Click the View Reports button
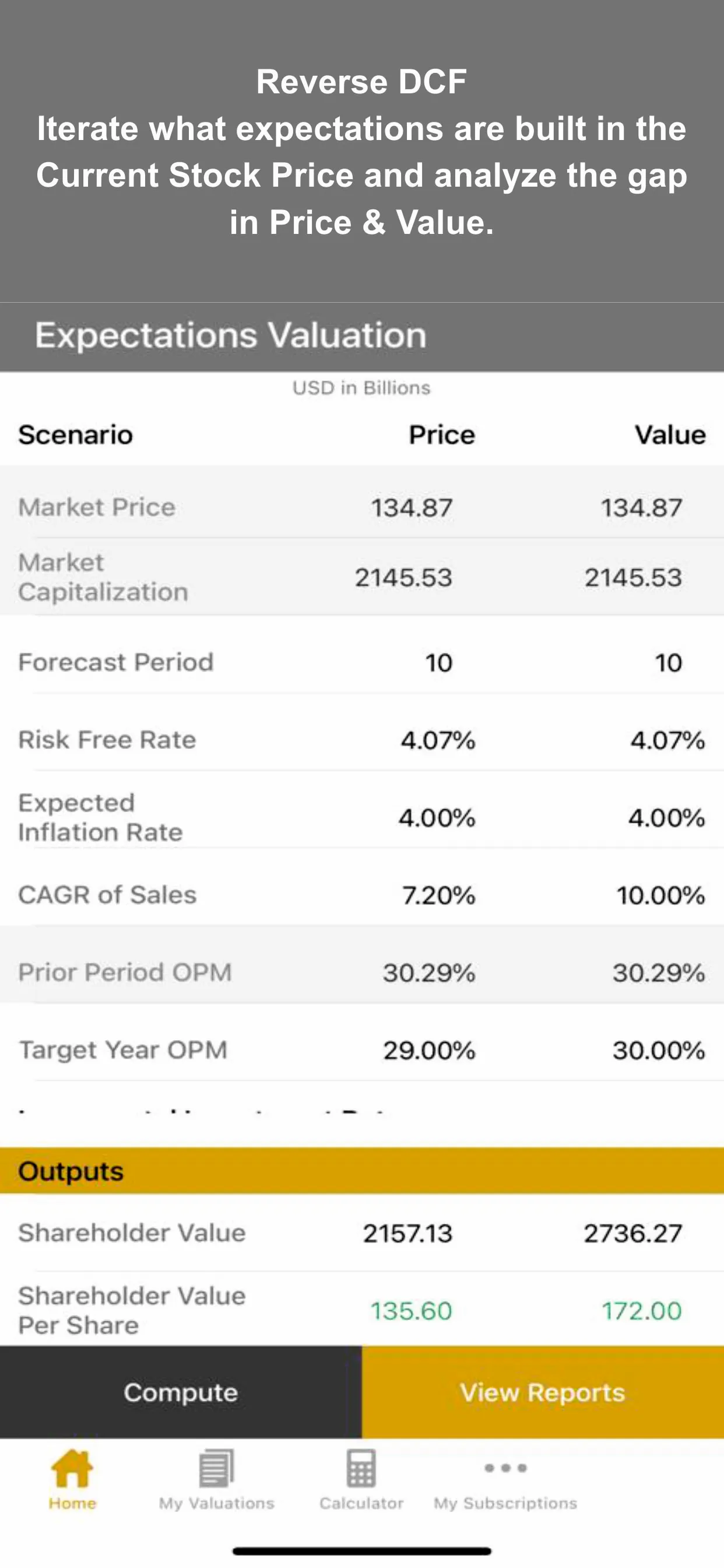 [543, 1392]
